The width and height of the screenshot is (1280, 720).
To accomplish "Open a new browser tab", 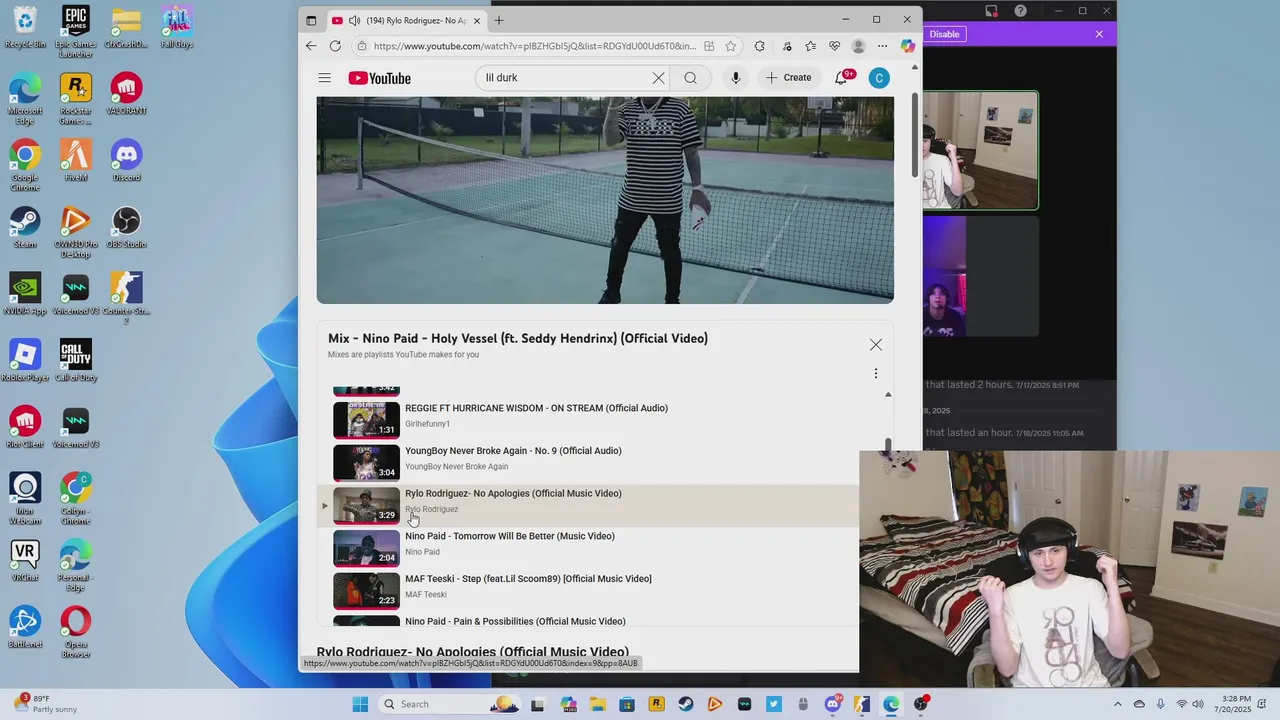I will tap(499, 20).
